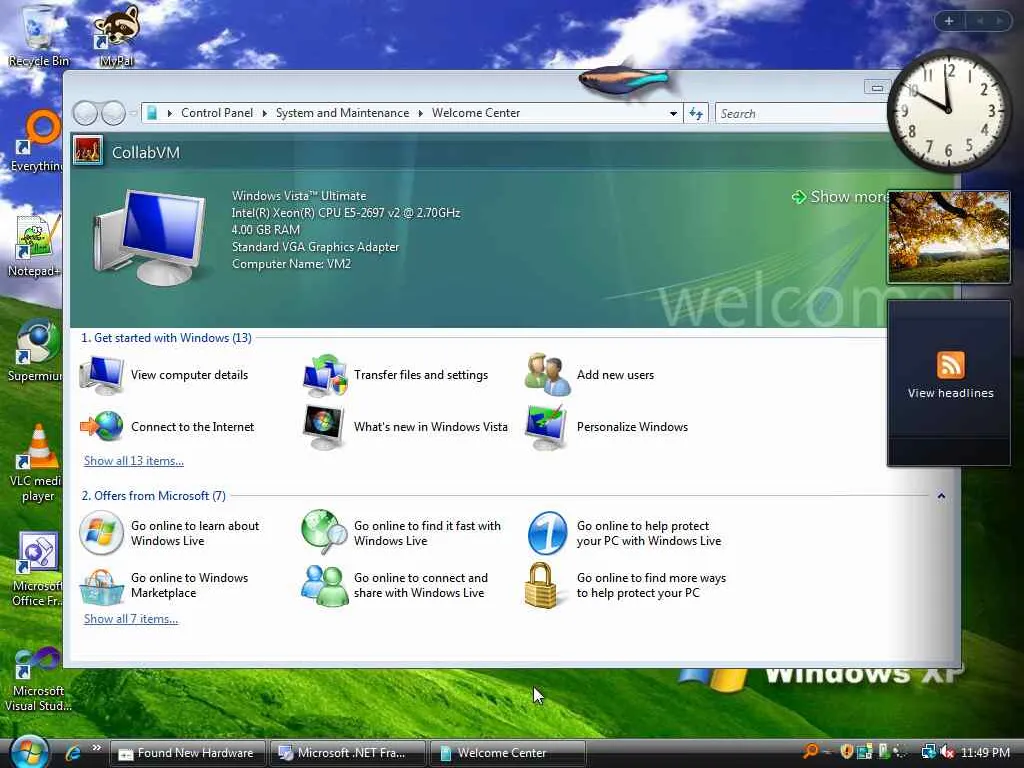Launch Internet Explorer from Quick Launch
This screenshot has height=768, width=1024.
tap(72, 753)
